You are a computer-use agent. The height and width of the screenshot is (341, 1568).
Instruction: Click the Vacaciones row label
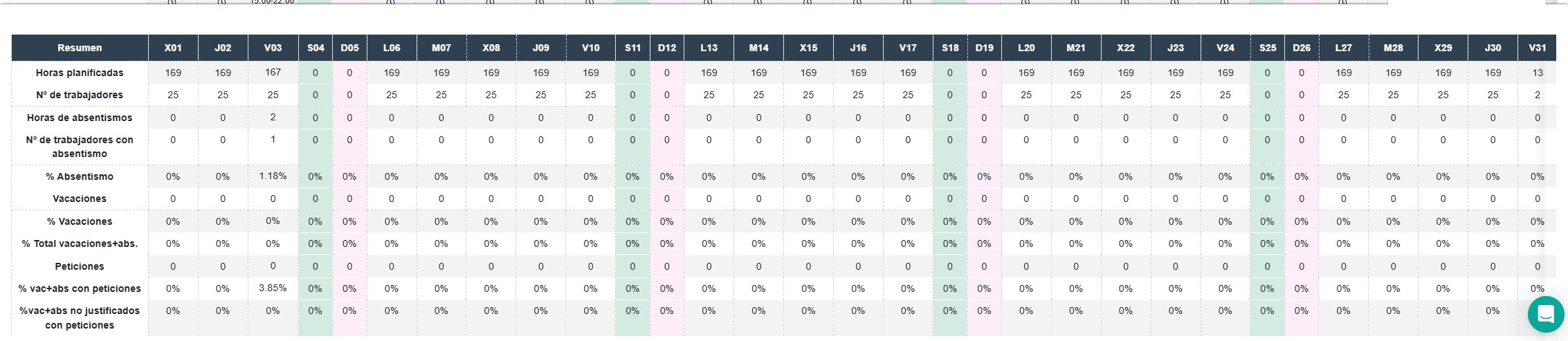coord(80,199)
